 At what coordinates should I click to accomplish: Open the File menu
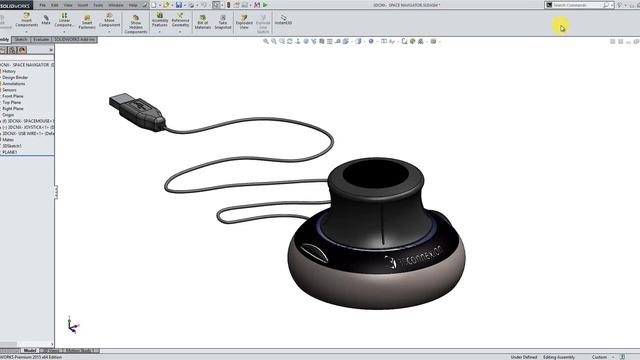point(42,5)
